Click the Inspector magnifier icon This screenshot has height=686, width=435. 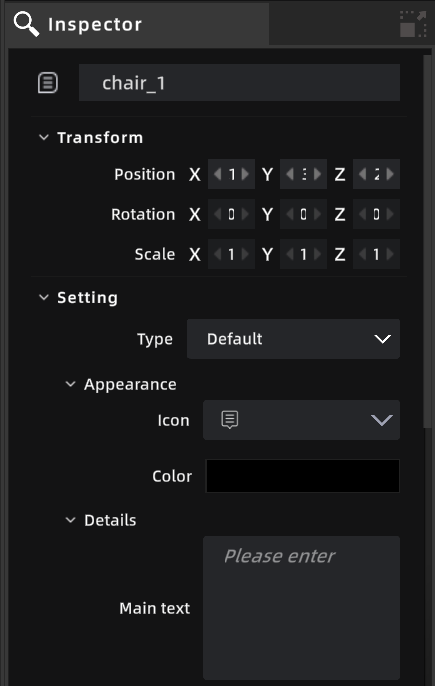pyautogui.click(x=26, y=24)
